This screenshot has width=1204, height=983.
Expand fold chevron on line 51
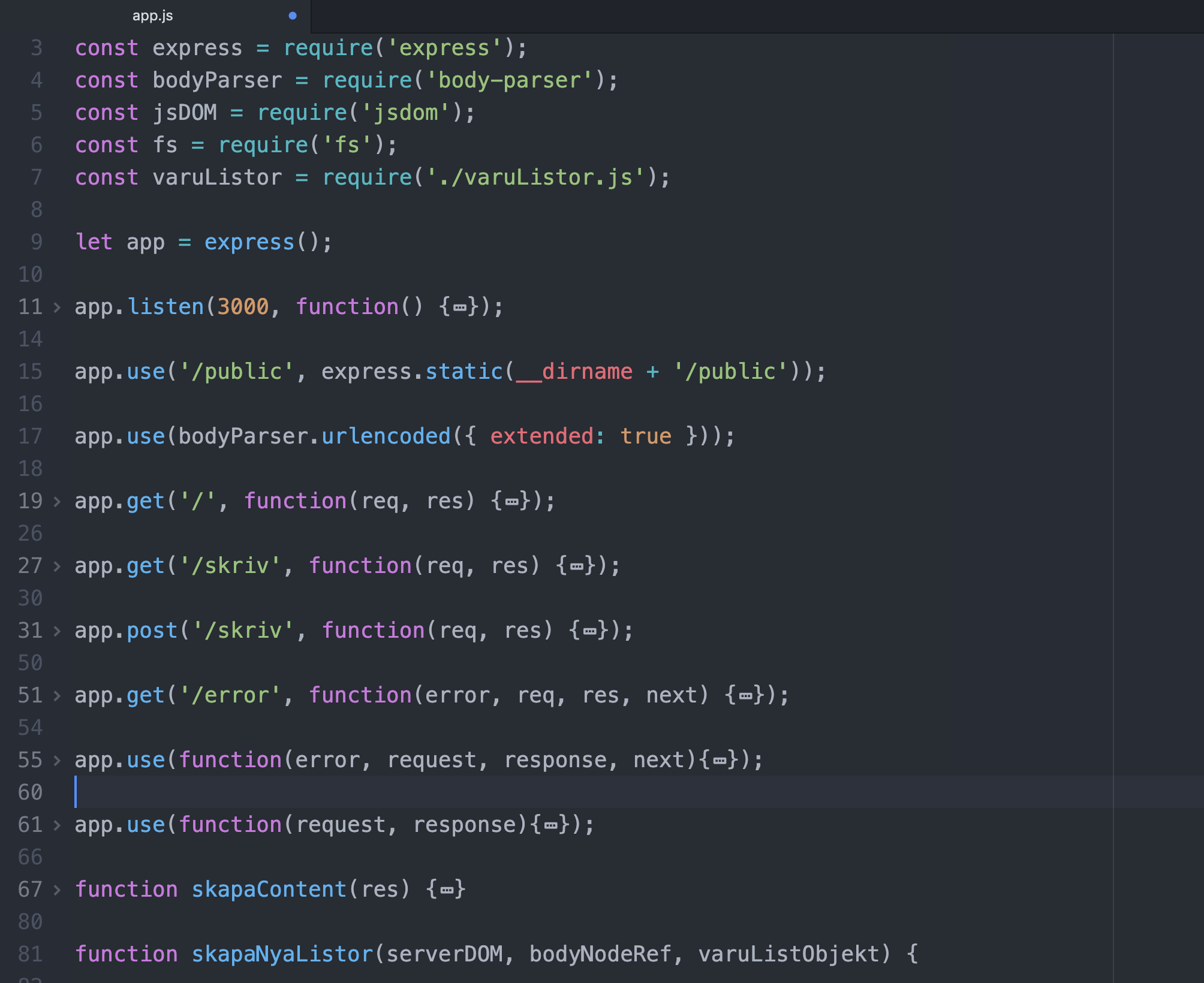coord(57,696)
